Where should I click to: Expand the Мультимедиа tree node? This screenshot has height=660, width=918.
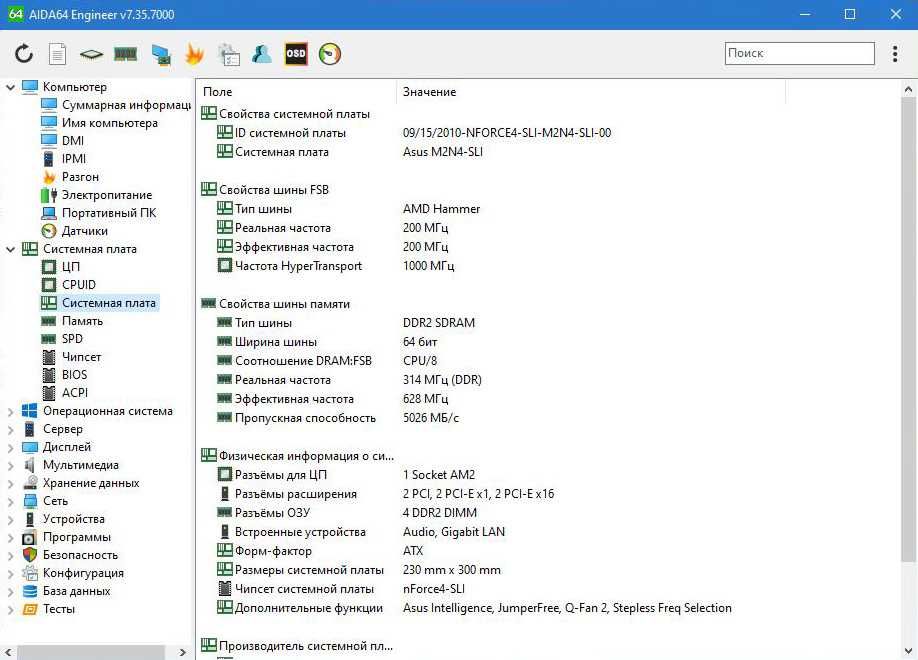tap(11, 466)
